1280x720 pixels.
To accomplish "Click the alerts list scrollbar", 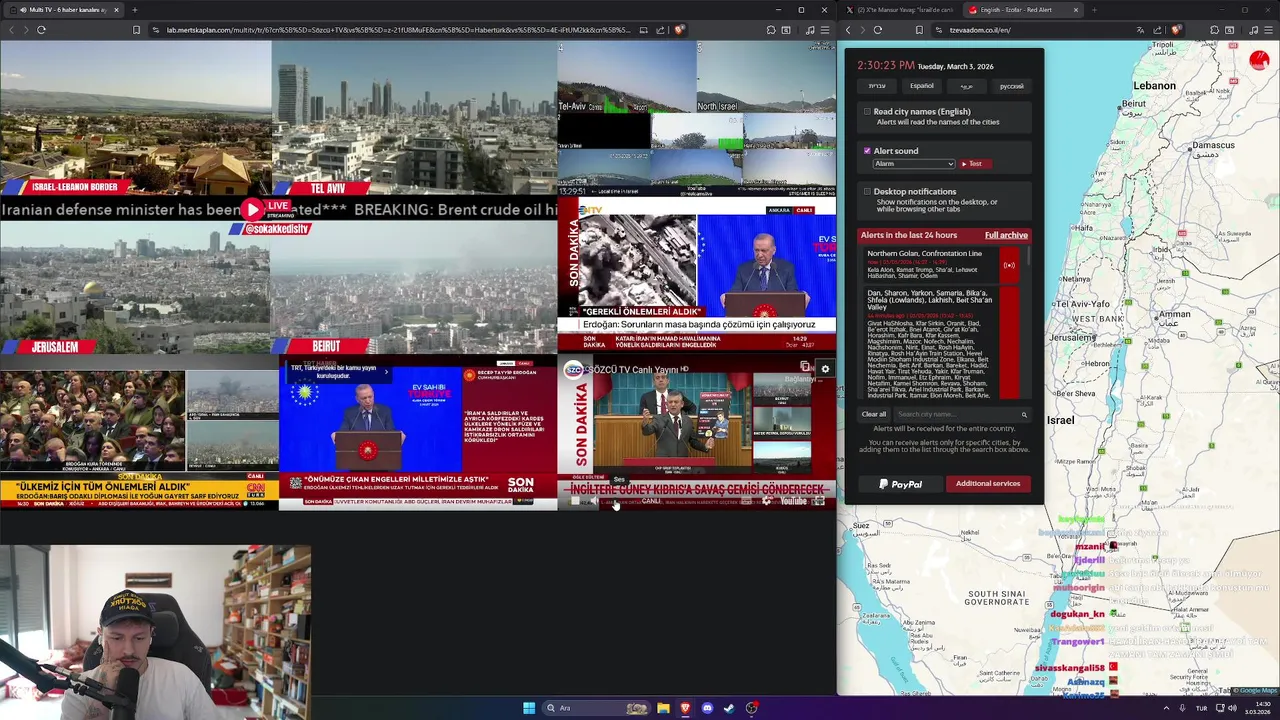I will [x=1027, y=256].
